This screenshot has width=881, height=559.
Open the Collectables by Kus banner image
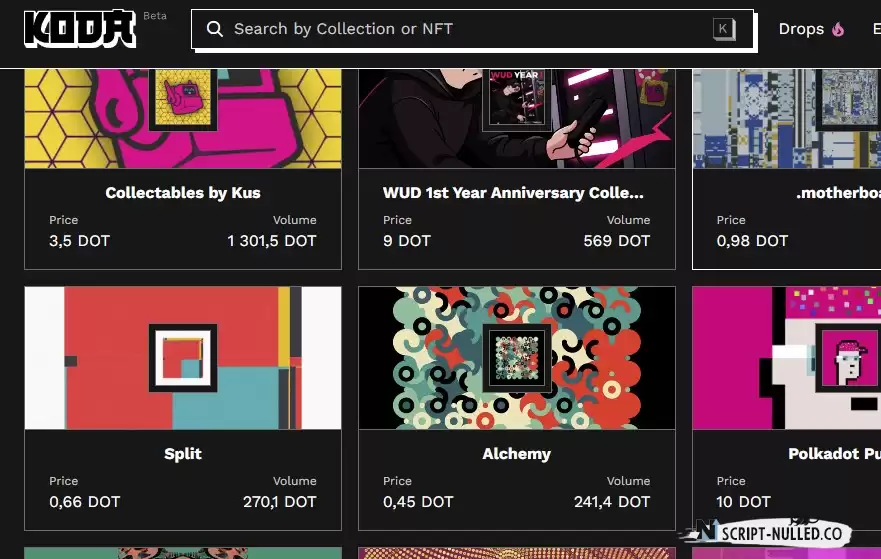point(183,119)
